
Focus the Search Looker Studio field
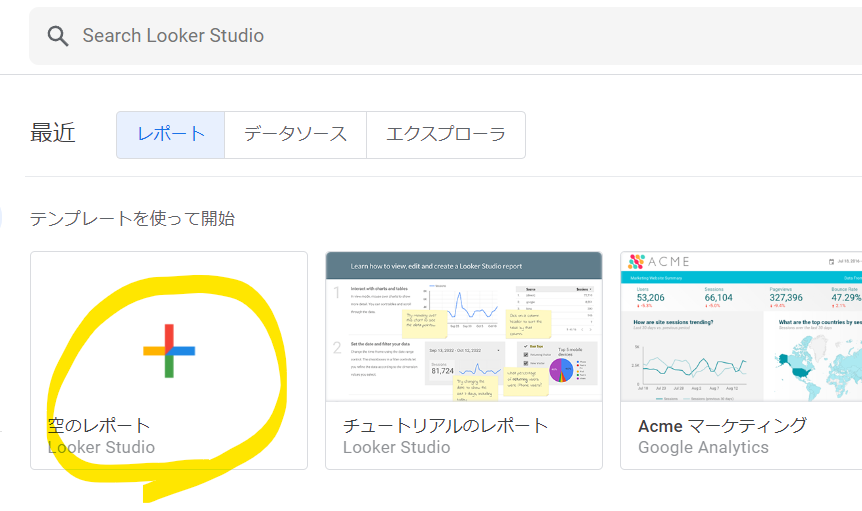coord(445,36)
